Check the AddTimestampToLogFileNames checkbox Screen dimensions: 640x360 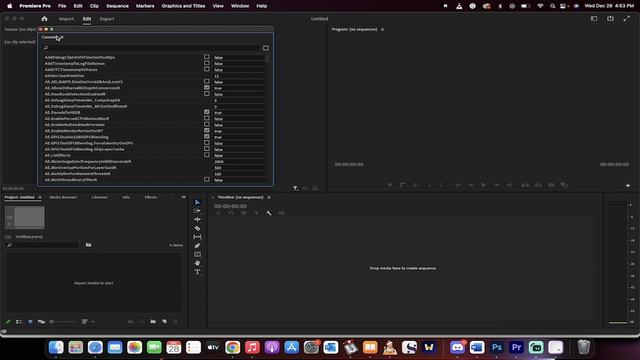tap(207, 63)
